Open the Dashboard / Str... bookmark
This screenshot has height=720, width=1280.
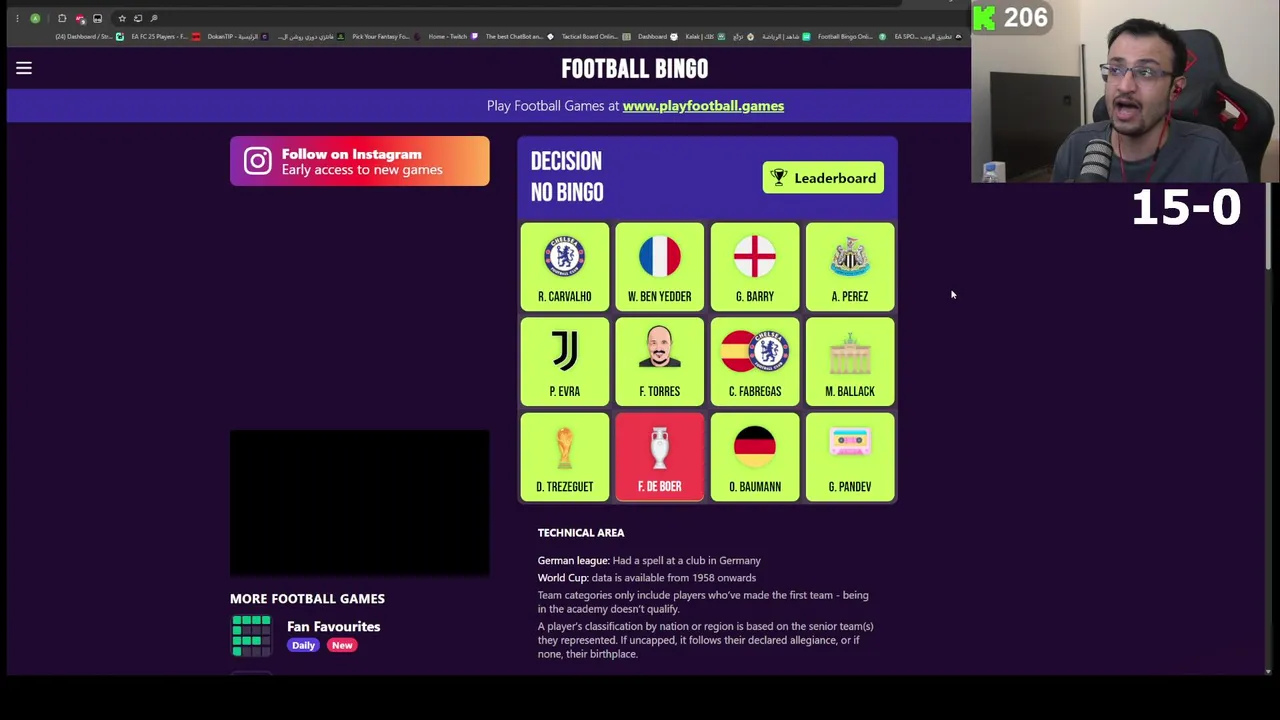tap(89, 37)
